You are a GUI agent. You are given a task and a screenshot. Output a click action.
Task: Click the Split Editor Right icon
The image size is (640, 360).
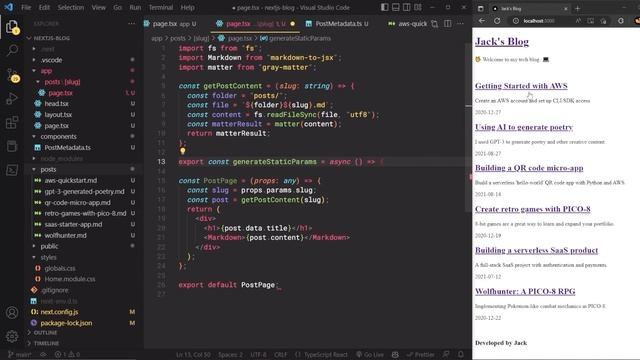[448, 24]
